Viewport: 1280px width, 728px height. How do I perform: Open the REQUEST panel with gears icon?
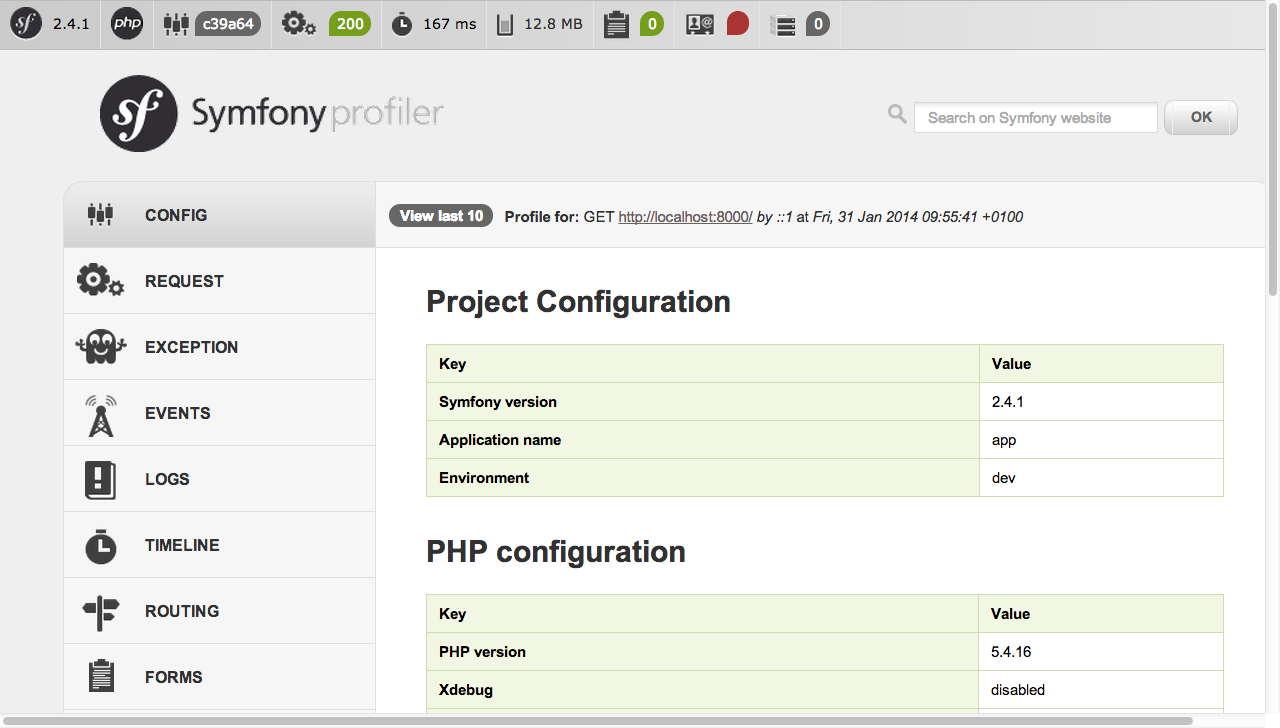[x=220, y=281]
